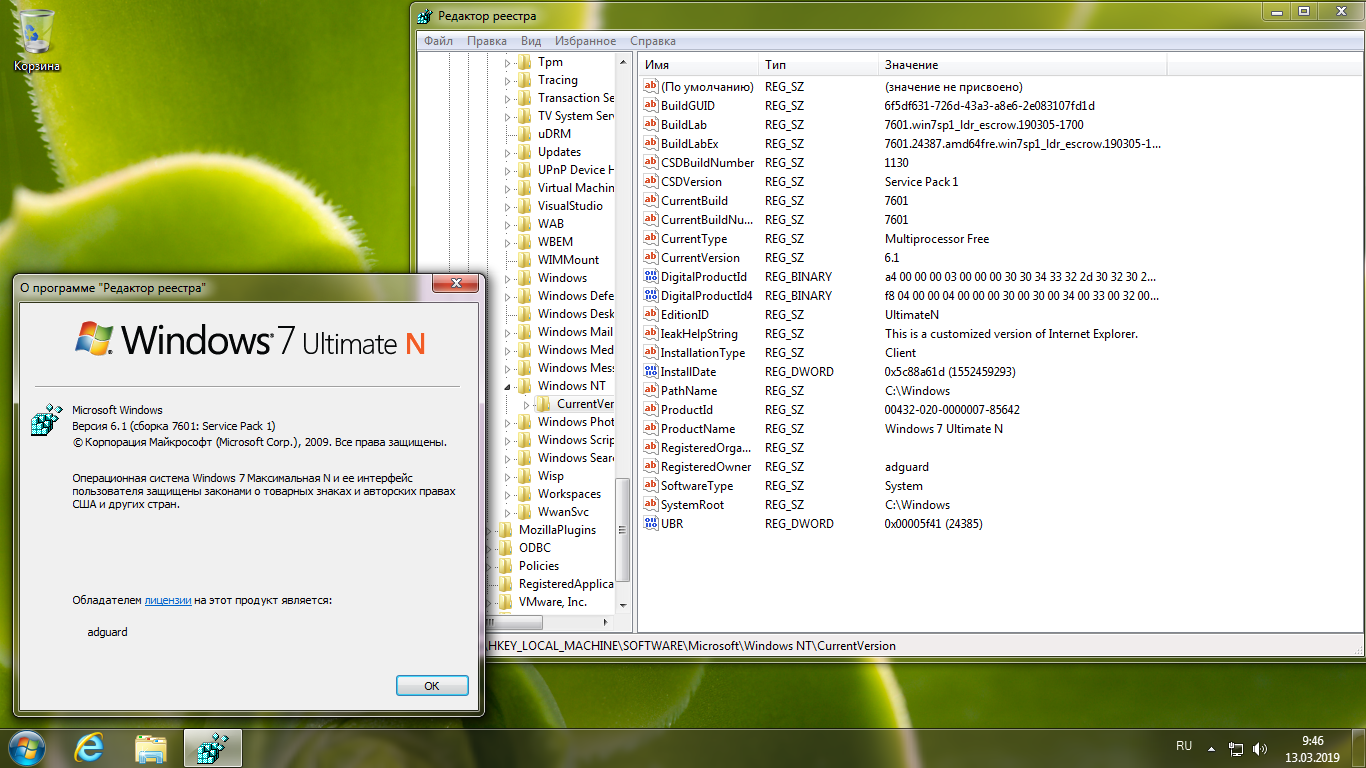Select the InstallationType value name

[703, 353]
